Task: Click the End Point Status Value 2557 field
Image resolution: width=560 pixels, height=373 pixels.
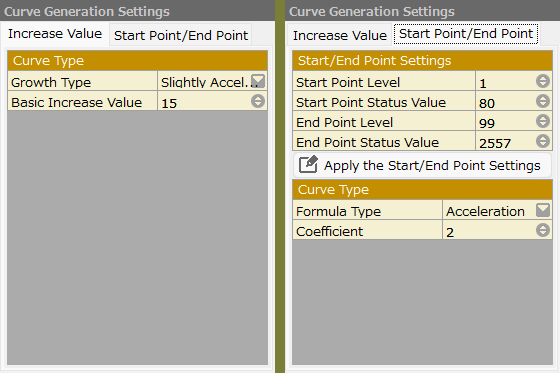Action: [x=514, y=141]
